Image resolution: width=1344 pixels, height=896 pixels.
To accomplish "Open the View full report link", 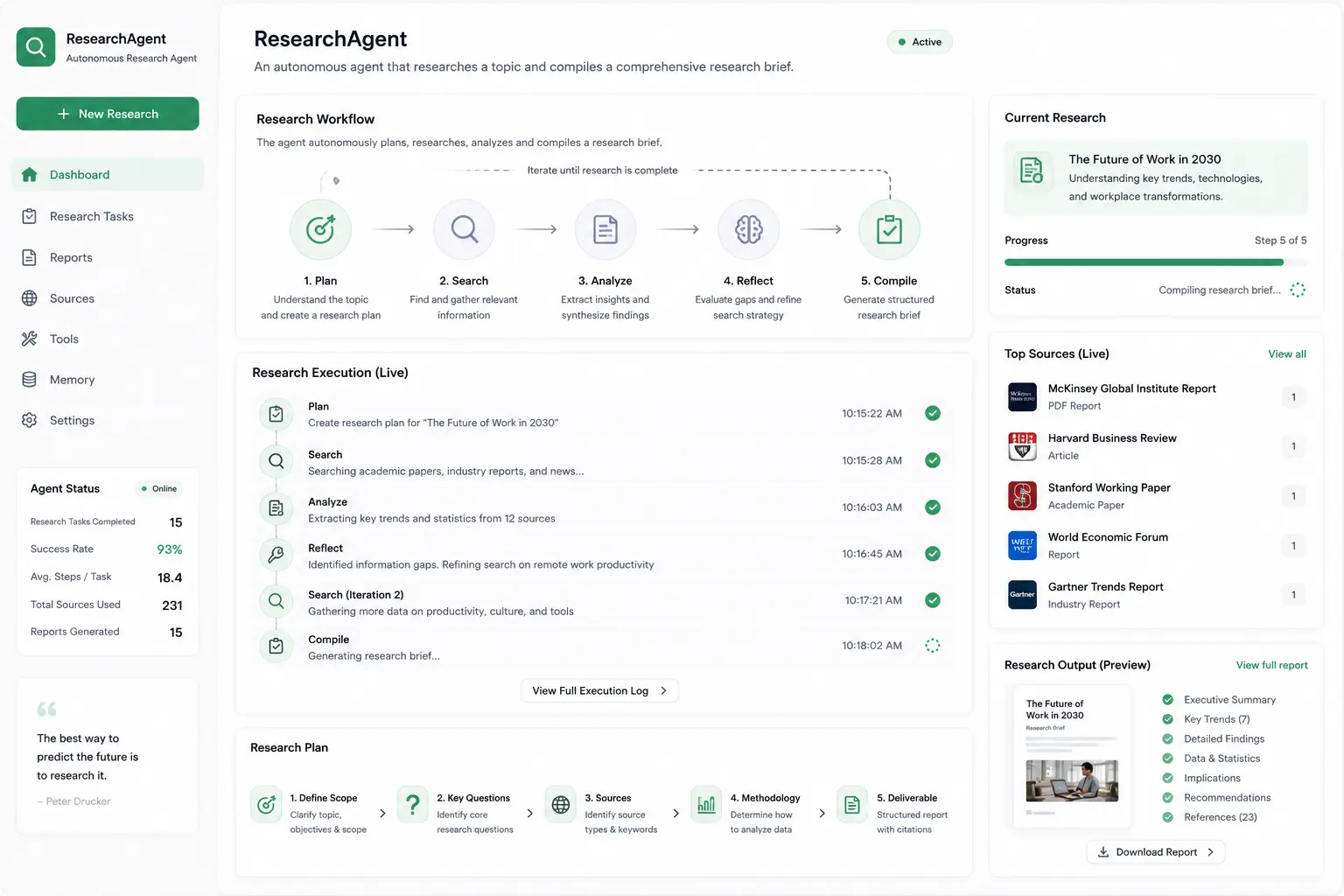I will pos(1271,665).
